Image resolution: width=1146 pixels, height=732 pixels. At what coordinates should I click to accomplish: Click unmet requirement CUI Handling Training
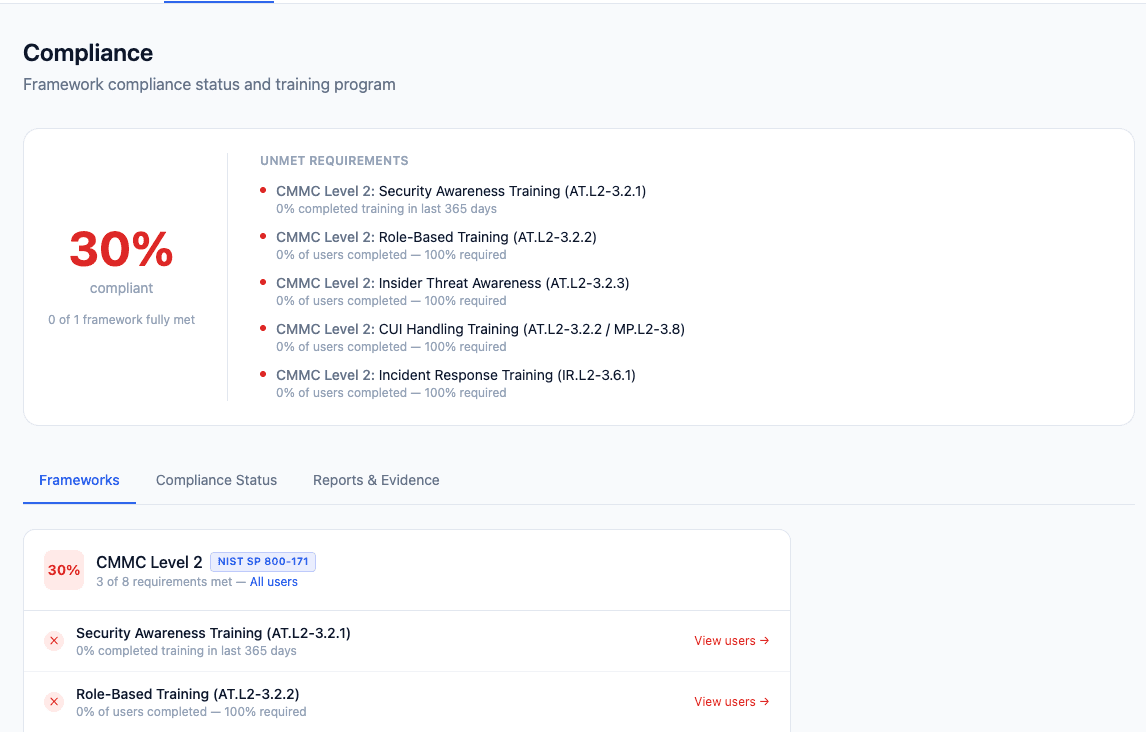pos(480,329)
